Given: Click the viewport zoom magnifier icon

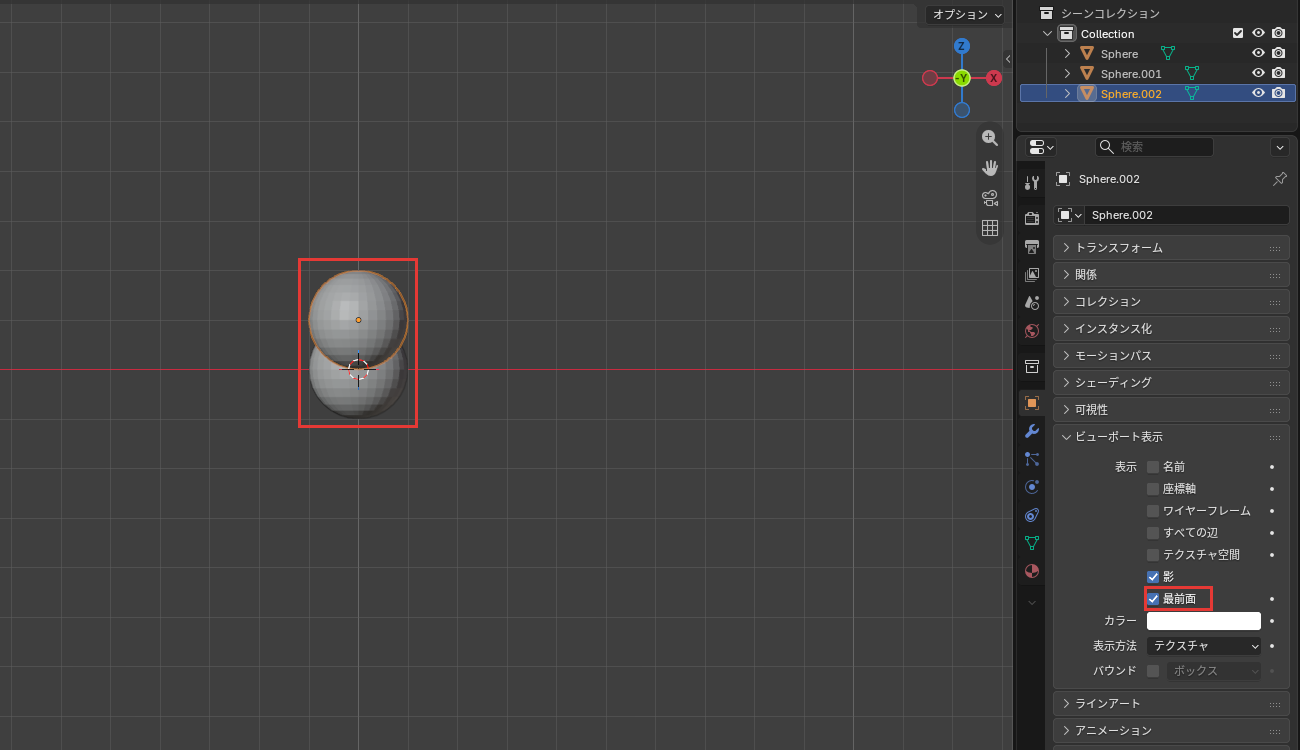Looking at the screenshot, I should tap(990, 138).
